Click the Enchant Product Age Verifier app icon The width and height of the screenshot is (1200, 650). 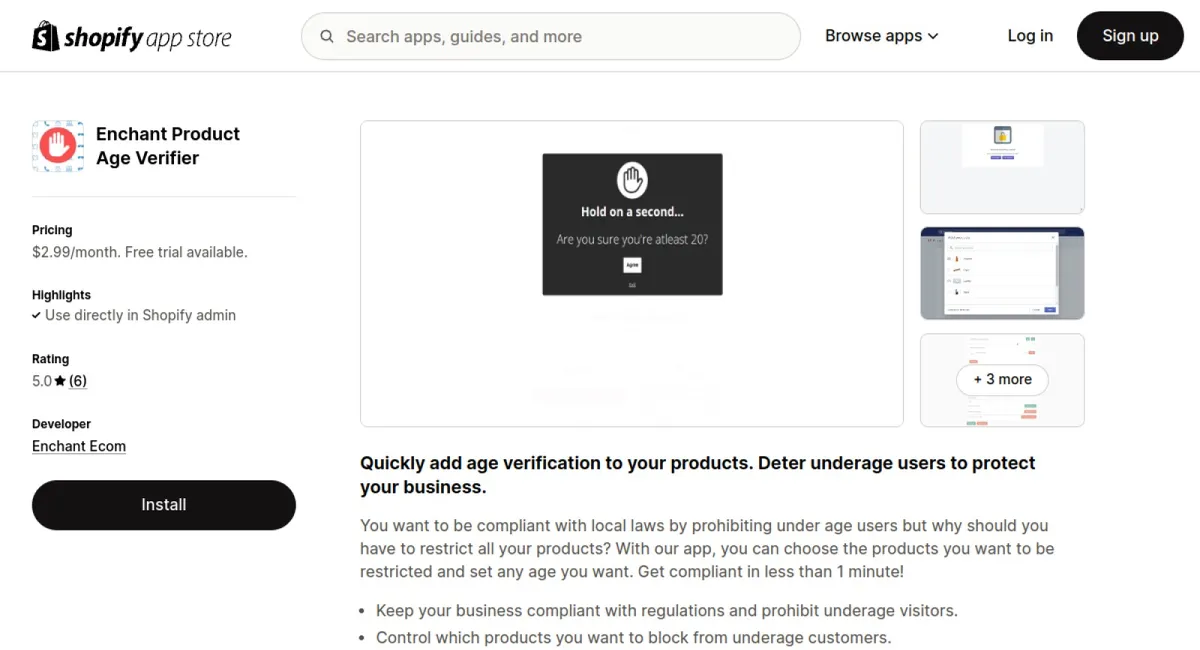[x=58, y=146]
